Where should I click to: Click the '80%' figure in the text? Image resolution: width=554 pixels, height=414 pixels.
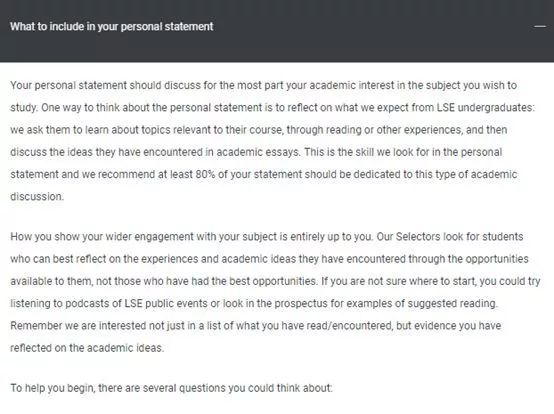[x=205, y=174]
